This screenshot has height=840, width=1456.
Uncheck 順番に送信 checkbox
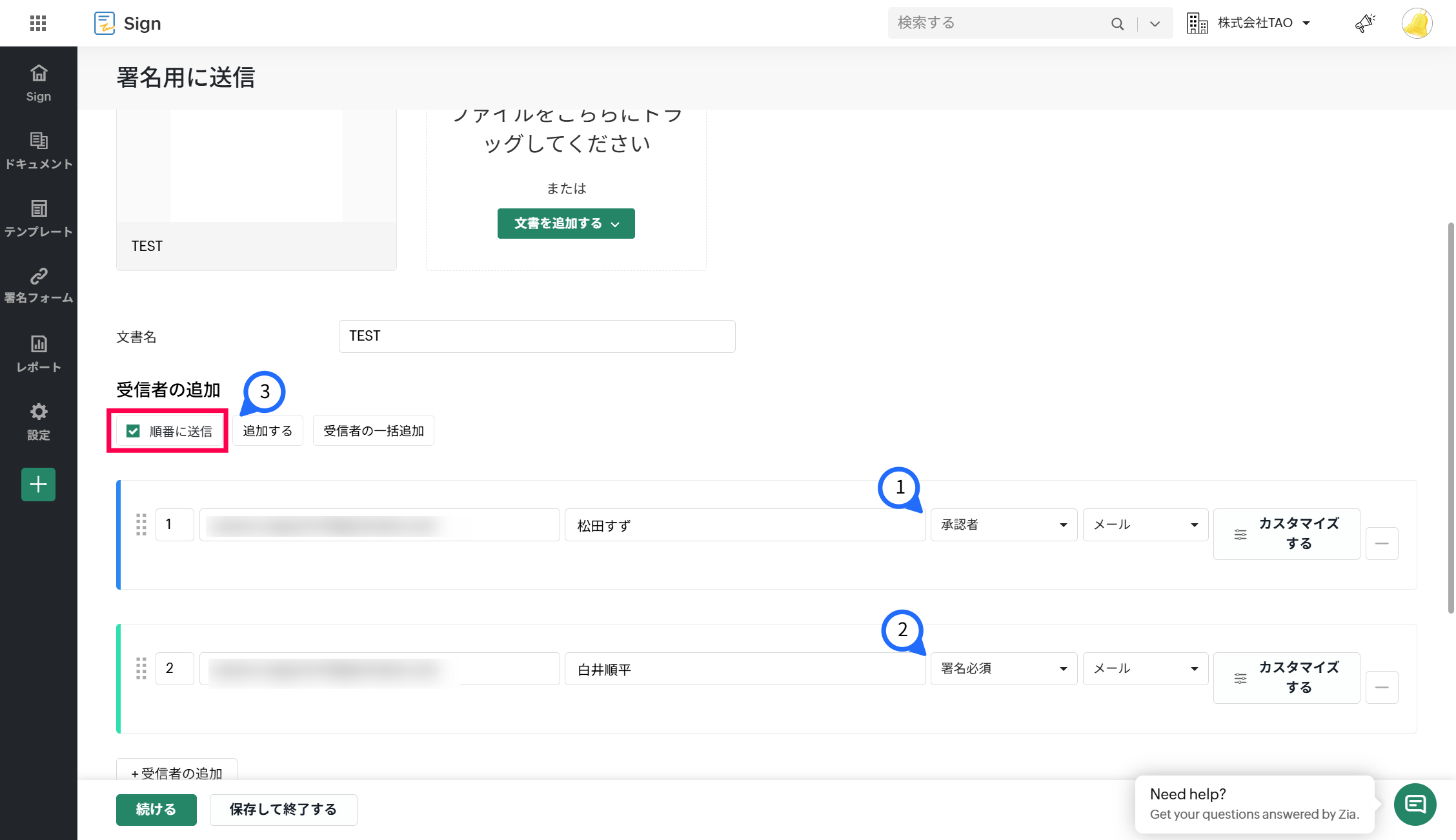tap(134, 431)
